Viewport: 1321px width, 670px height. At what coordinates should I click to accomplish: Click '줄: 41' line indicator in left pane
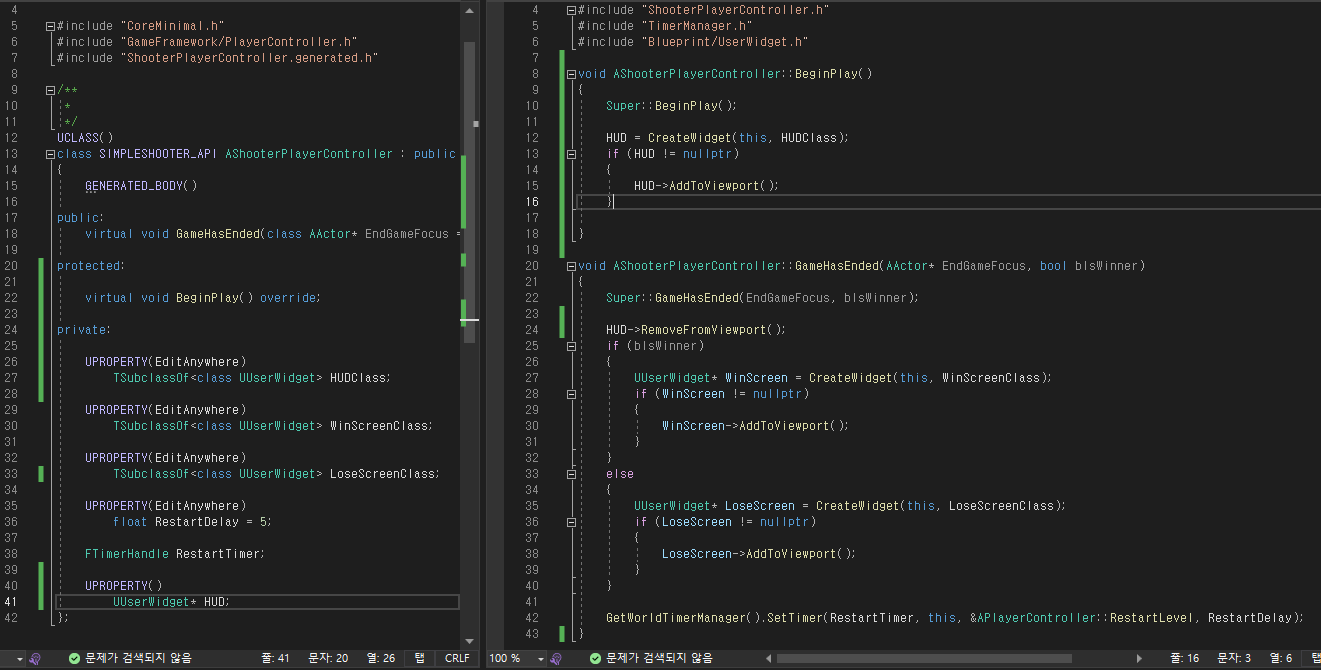(x=275, y=658)
